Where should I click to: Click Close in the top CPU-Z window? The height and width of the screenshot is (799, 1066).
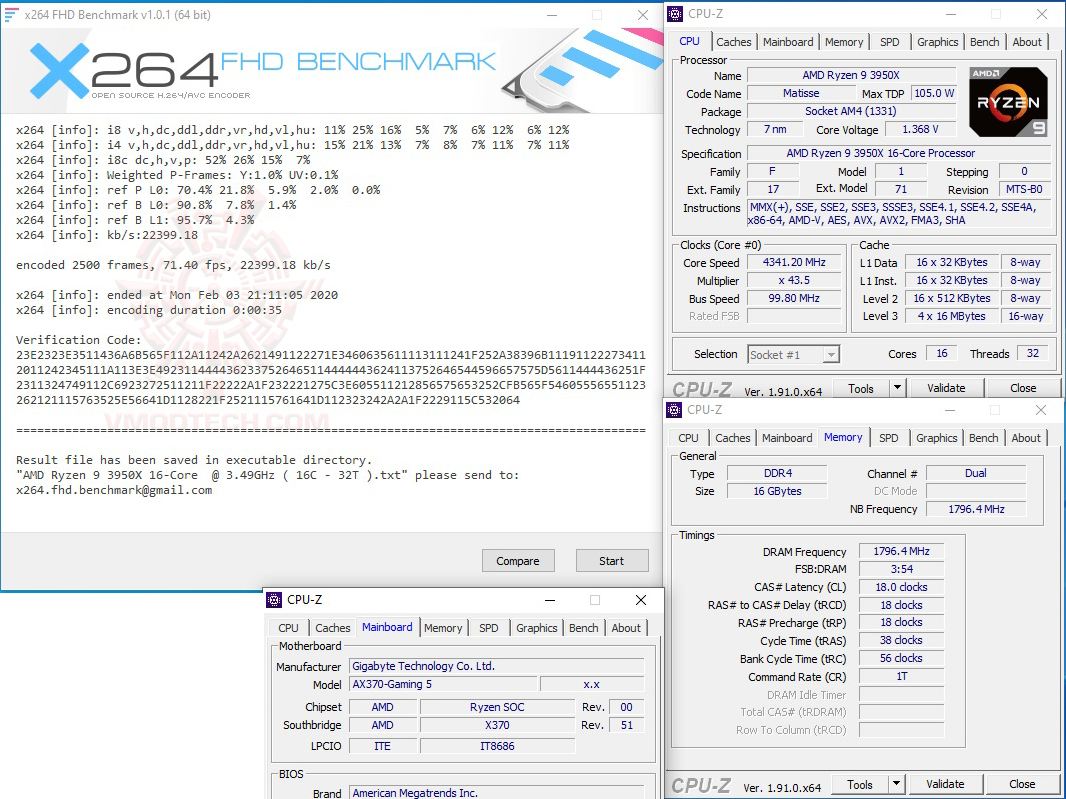1022,388
